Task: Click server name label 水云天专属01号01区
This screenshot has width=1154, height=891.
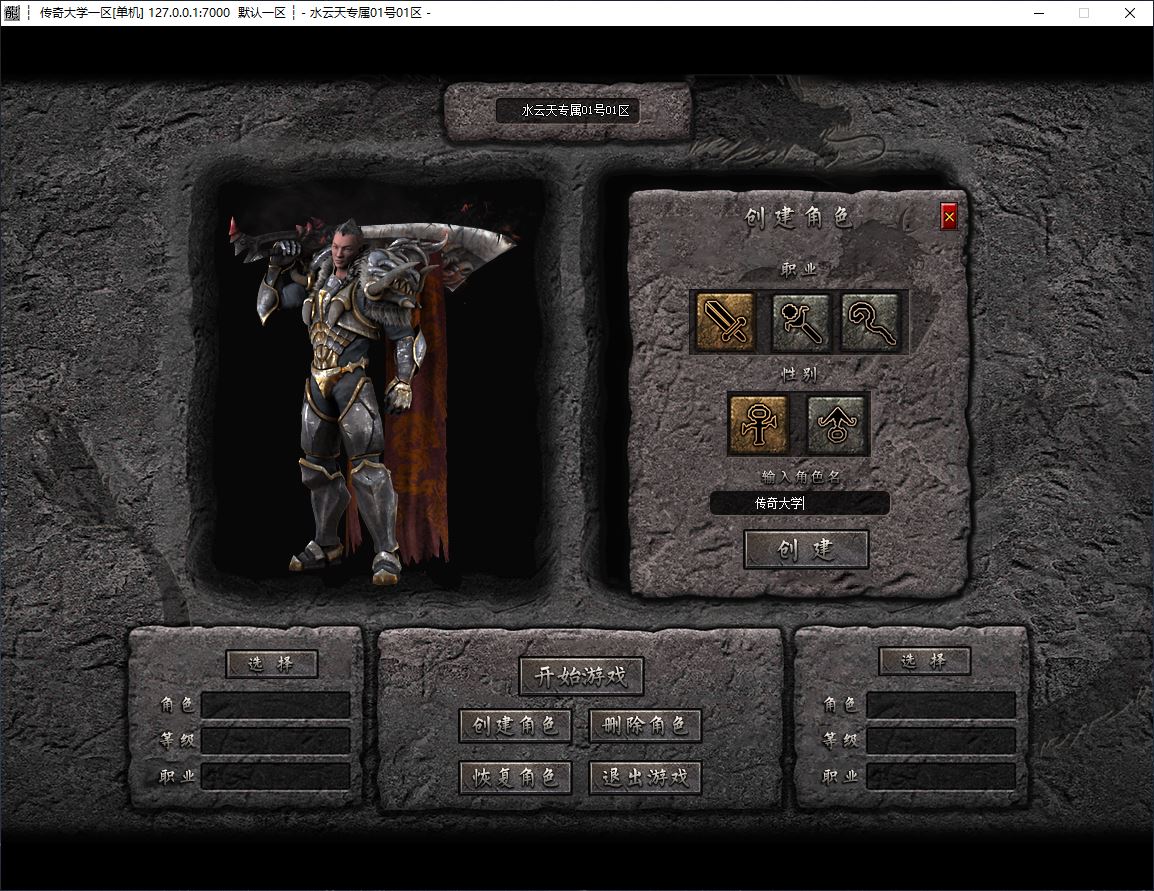Action: pos(576,110)
